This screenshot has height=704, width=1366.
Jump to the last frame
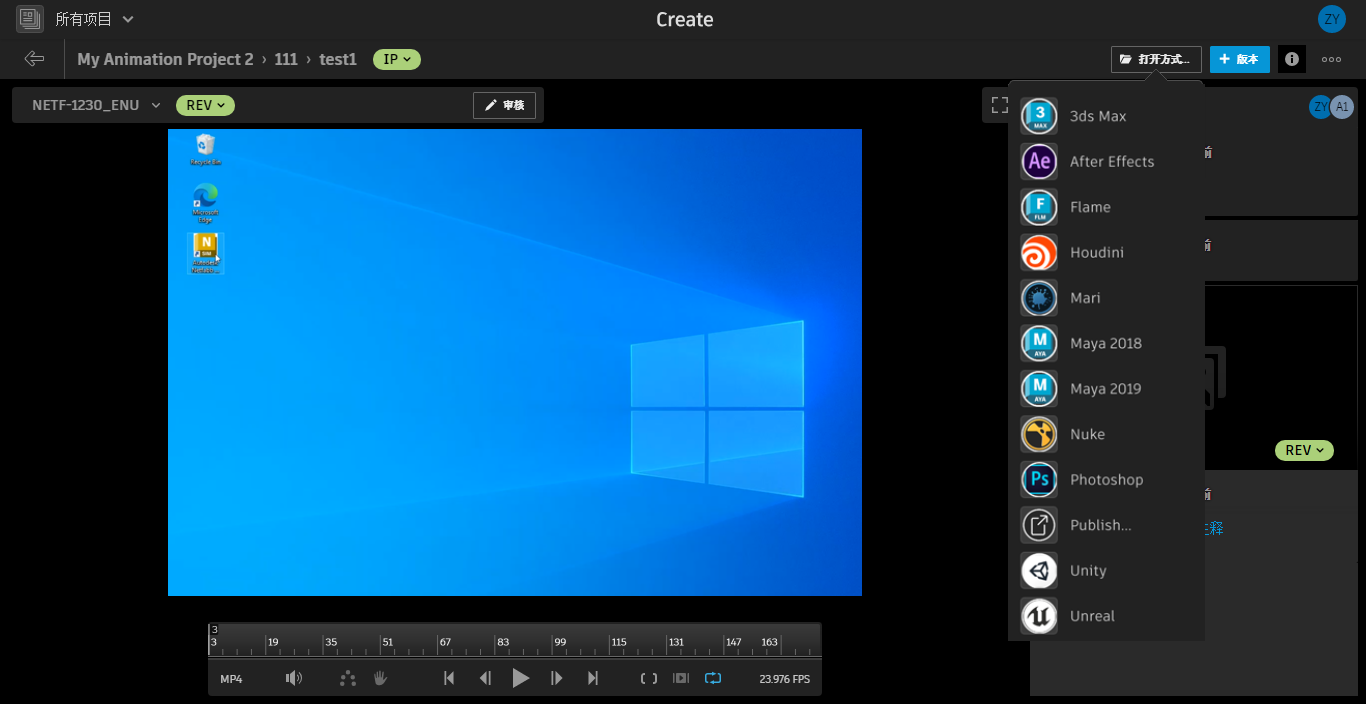[593, 678]
